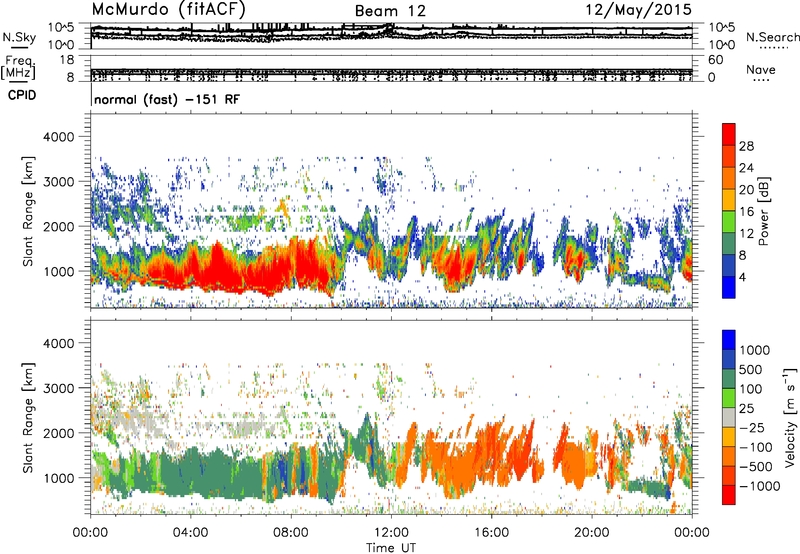Click the grey -25 to 25 Velocity colorbar segment
Viewport: 800px width, 554px height.
tap(729, 418)
